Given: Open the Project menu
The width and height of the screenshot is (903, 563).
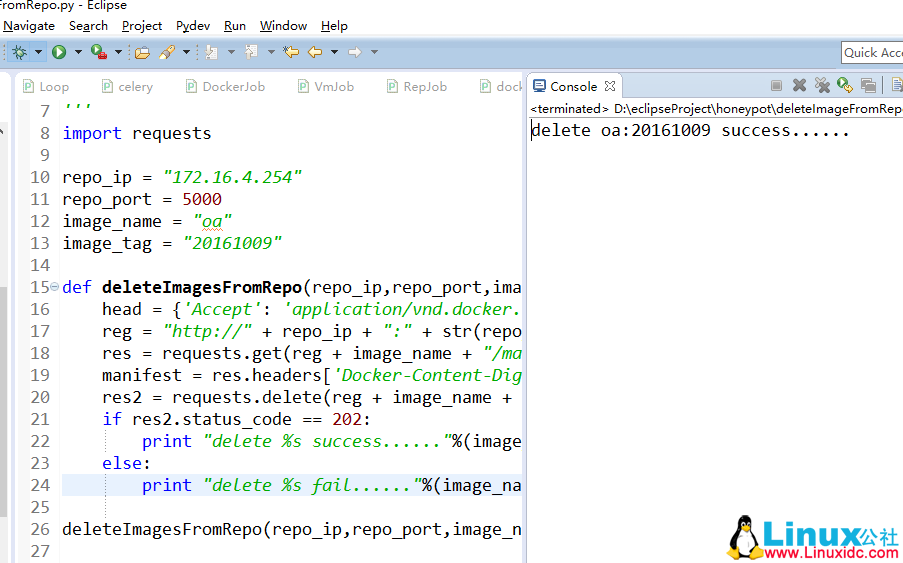Looking at the screenshot, I should (x=142, y=26).
